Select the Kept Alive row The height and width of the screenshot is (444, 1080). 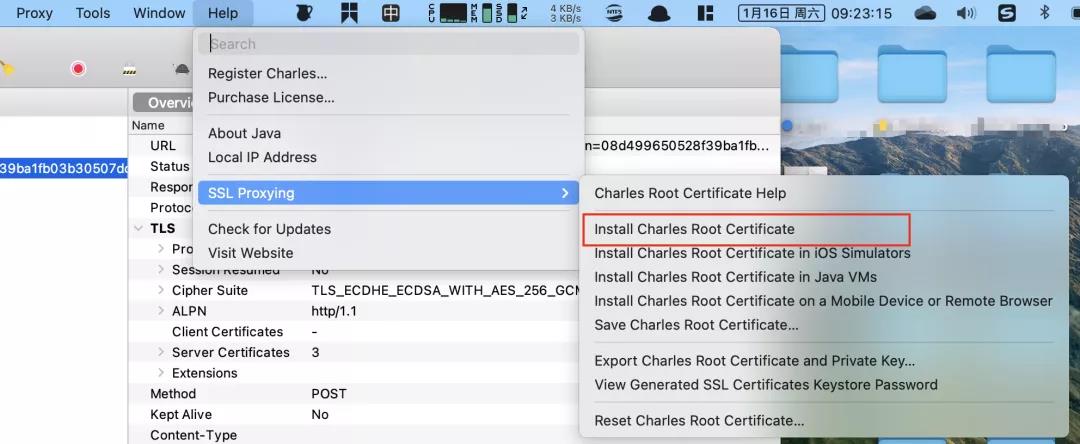tap(455, 414)
